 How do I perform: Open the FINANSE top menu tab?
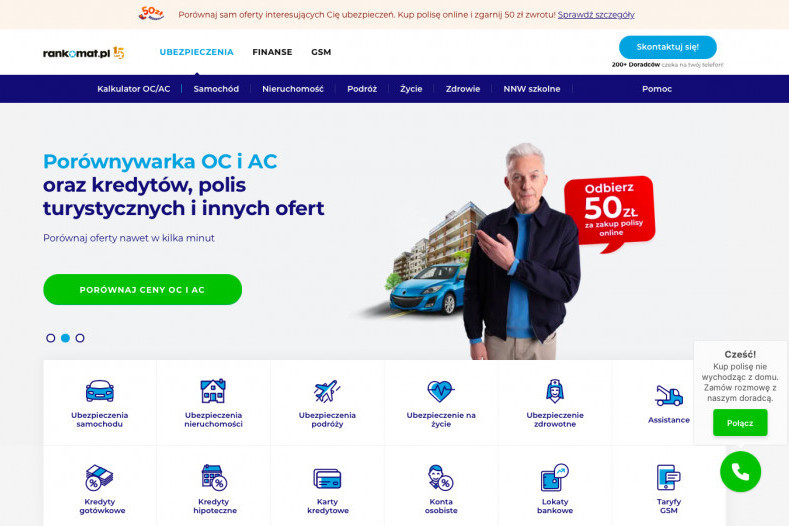coord(272,52)
